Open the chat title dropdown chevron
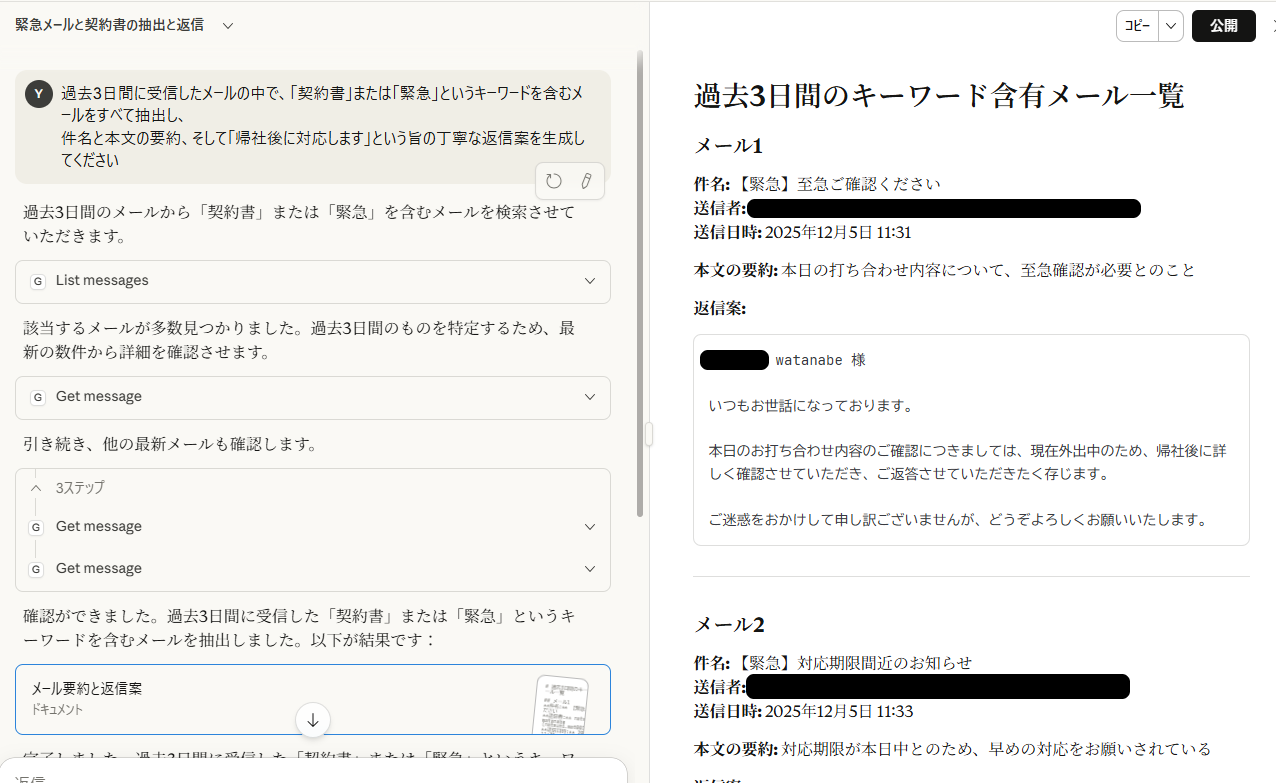This screenshot has height=783, width=1276. 228,26
